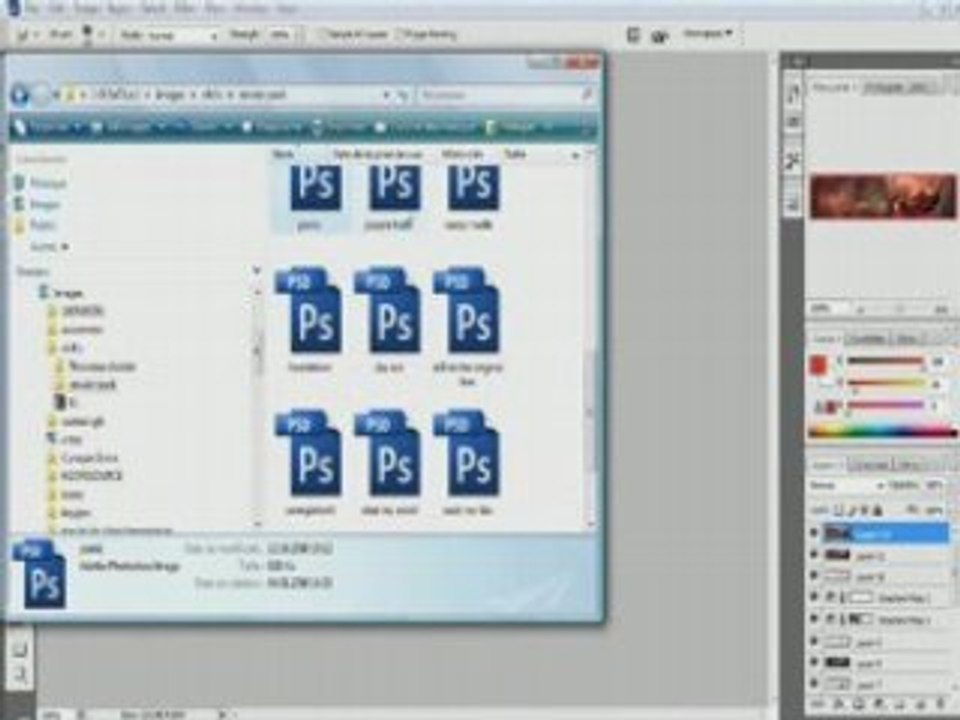The width and height of the screenshot is (960, 720).
Task: Hide the lower Gradient Map layer
Action: pyautogui.click(x=814, y=620)
